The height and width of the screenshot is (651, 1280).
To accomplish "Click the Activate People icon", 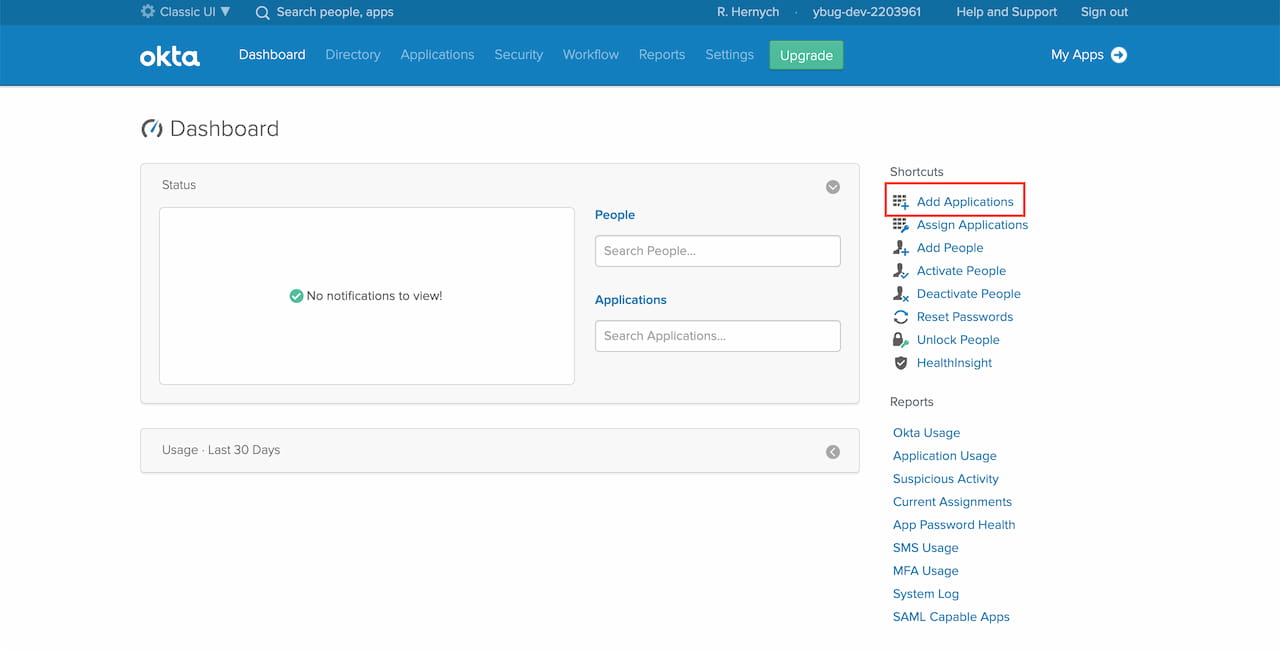I will tap(901, 271).
